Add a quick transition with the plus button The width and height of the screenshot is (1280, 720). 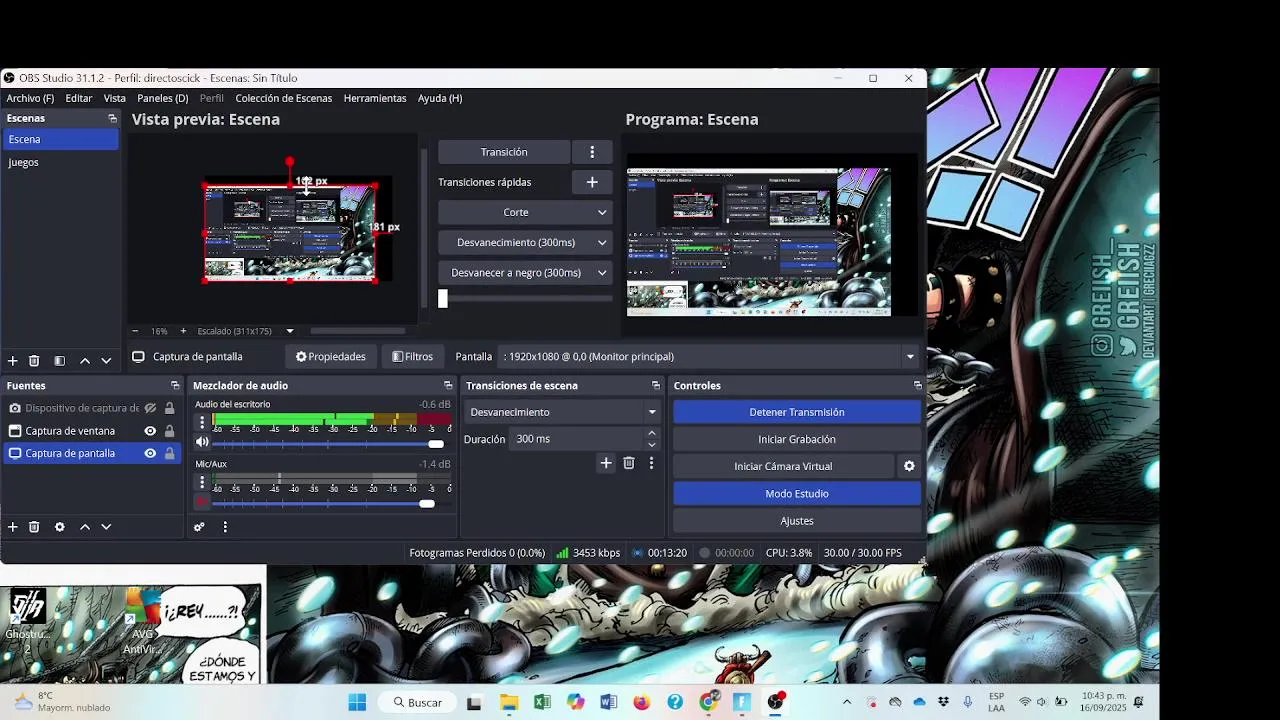(592, 182)
